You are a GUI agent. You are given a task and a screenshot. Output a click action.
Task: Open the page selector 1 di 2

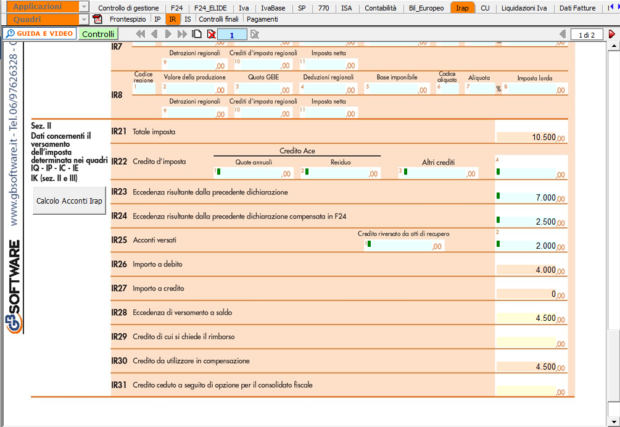point(590,34)
